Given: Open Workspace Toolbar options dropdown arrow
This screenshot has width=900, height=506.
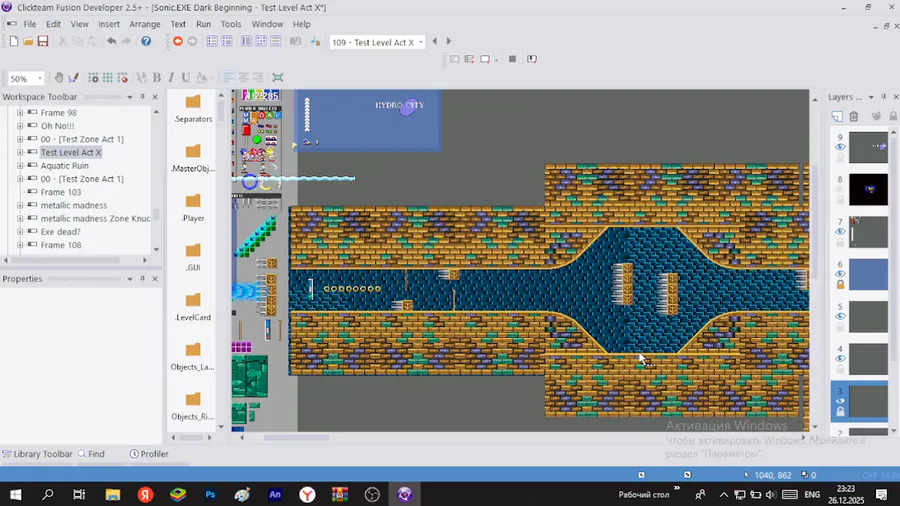Looking at the screenshot, I should pos(130,97).
